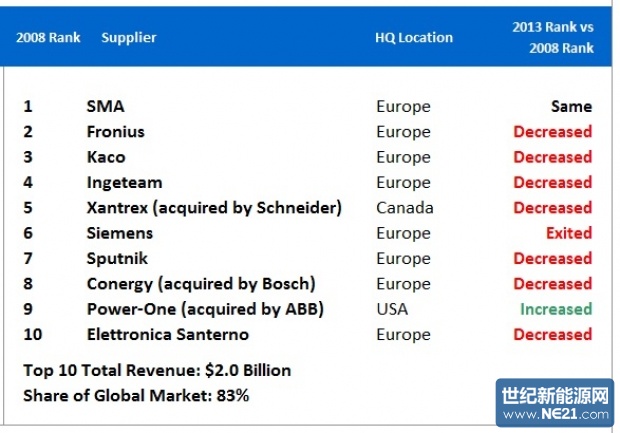Select the Elettronica Santerno row
Viewport: 620px width, 433px height.
coord(167,334)
